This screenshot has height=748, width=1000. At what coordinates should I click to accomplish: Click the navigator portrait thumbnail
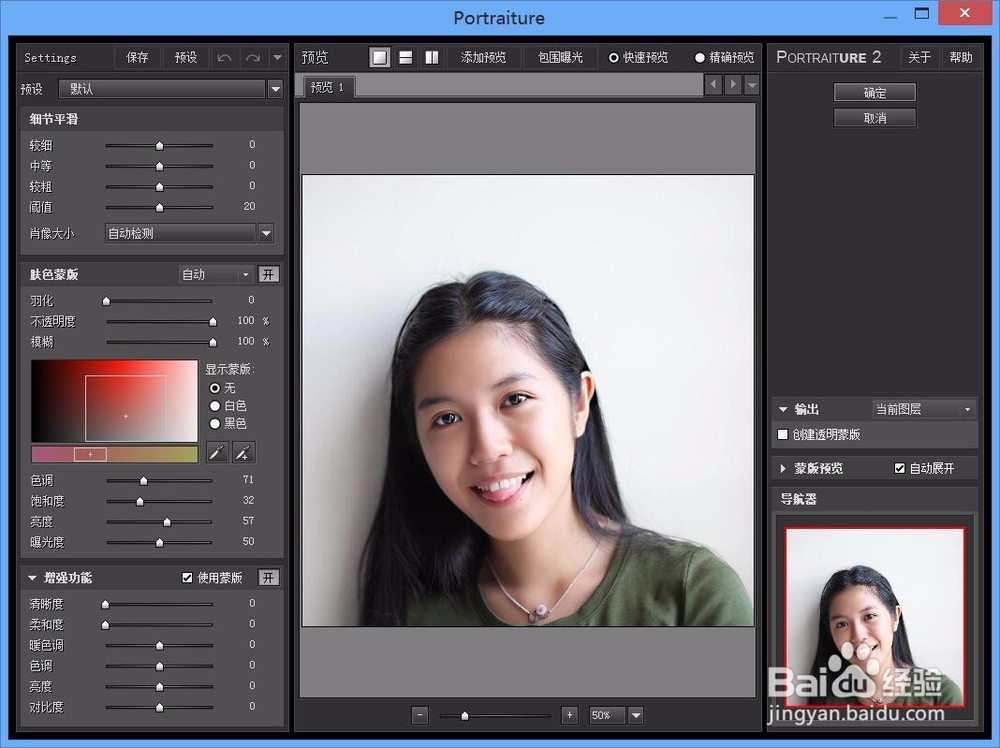874,615
